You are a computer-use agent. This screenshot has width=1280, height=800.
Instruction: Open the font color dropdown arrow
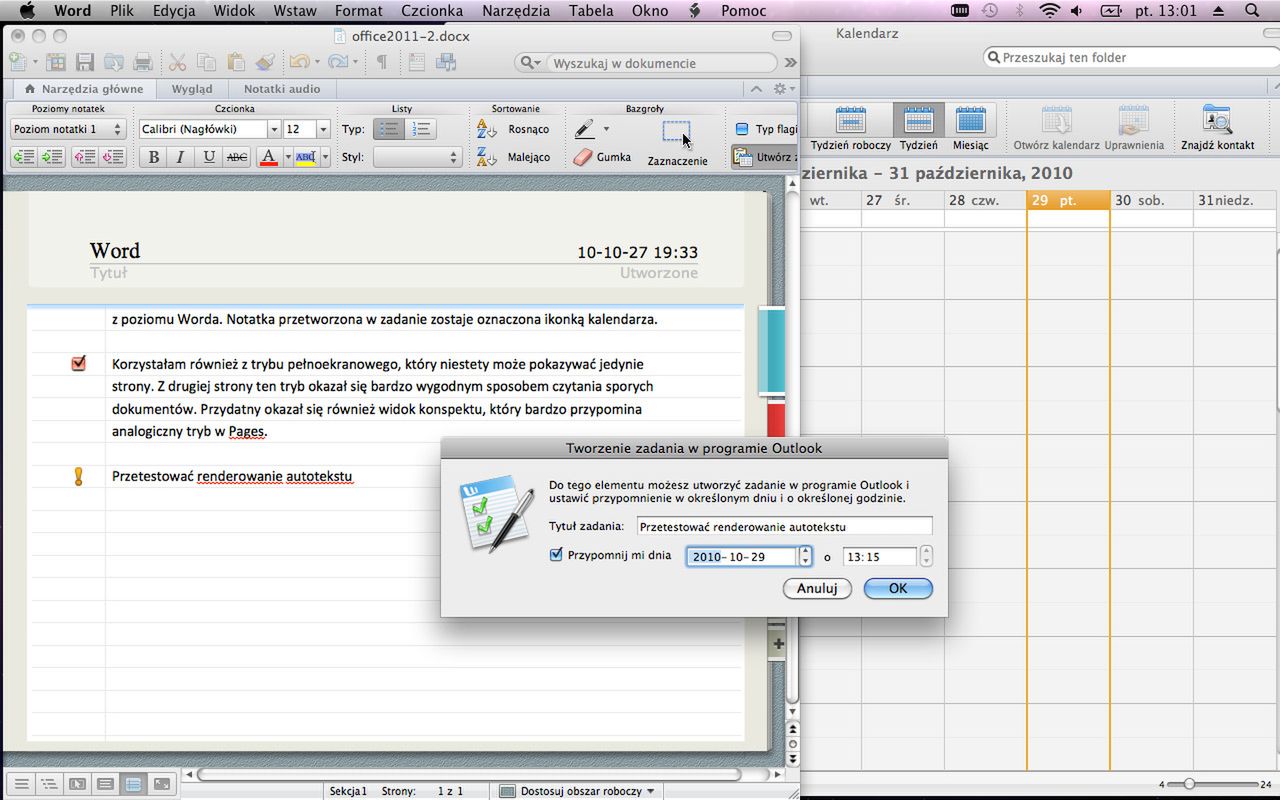[288, 157]
